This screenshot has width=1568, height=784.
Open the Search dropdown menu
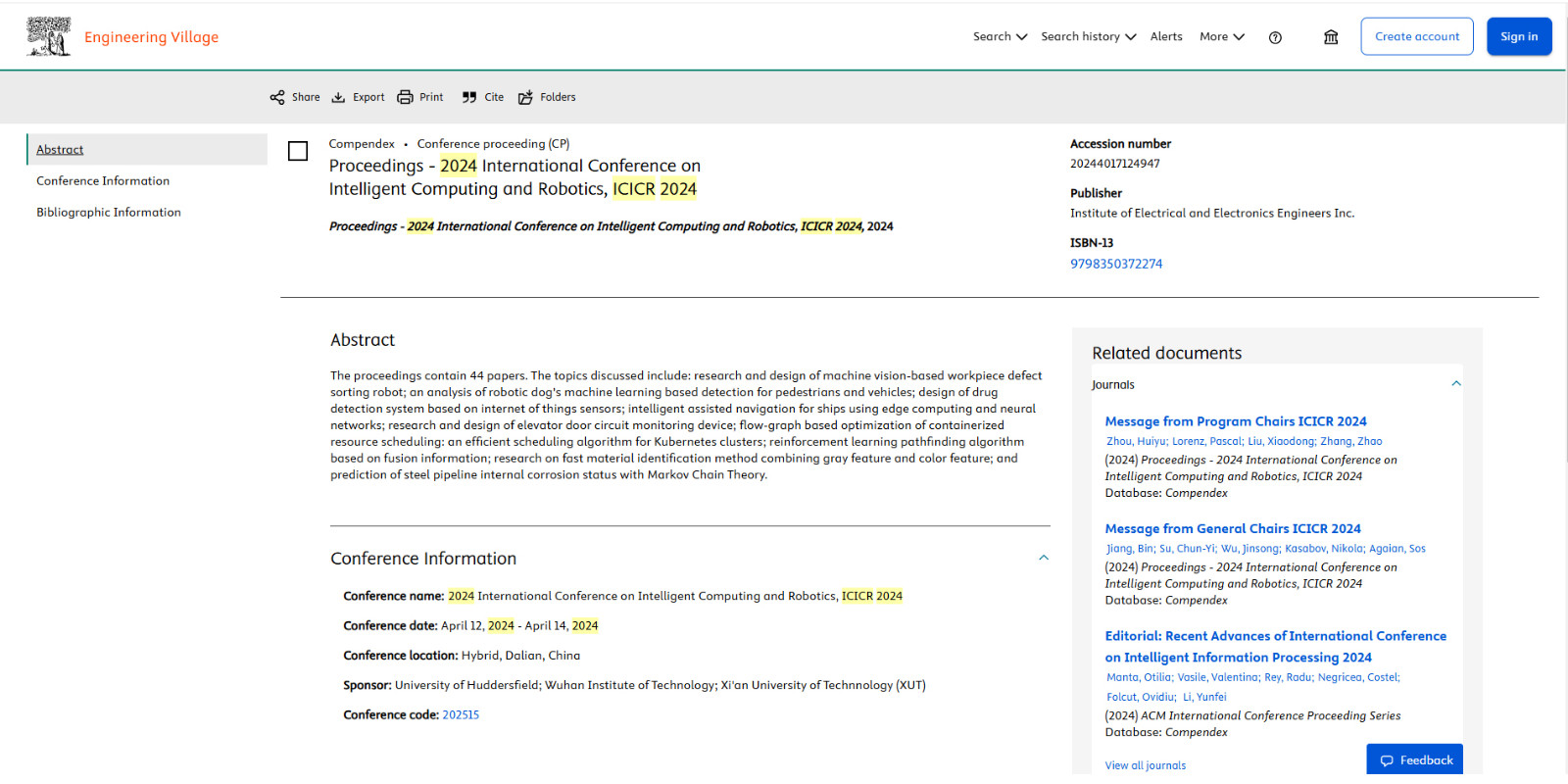click(x=1000, y=36)
